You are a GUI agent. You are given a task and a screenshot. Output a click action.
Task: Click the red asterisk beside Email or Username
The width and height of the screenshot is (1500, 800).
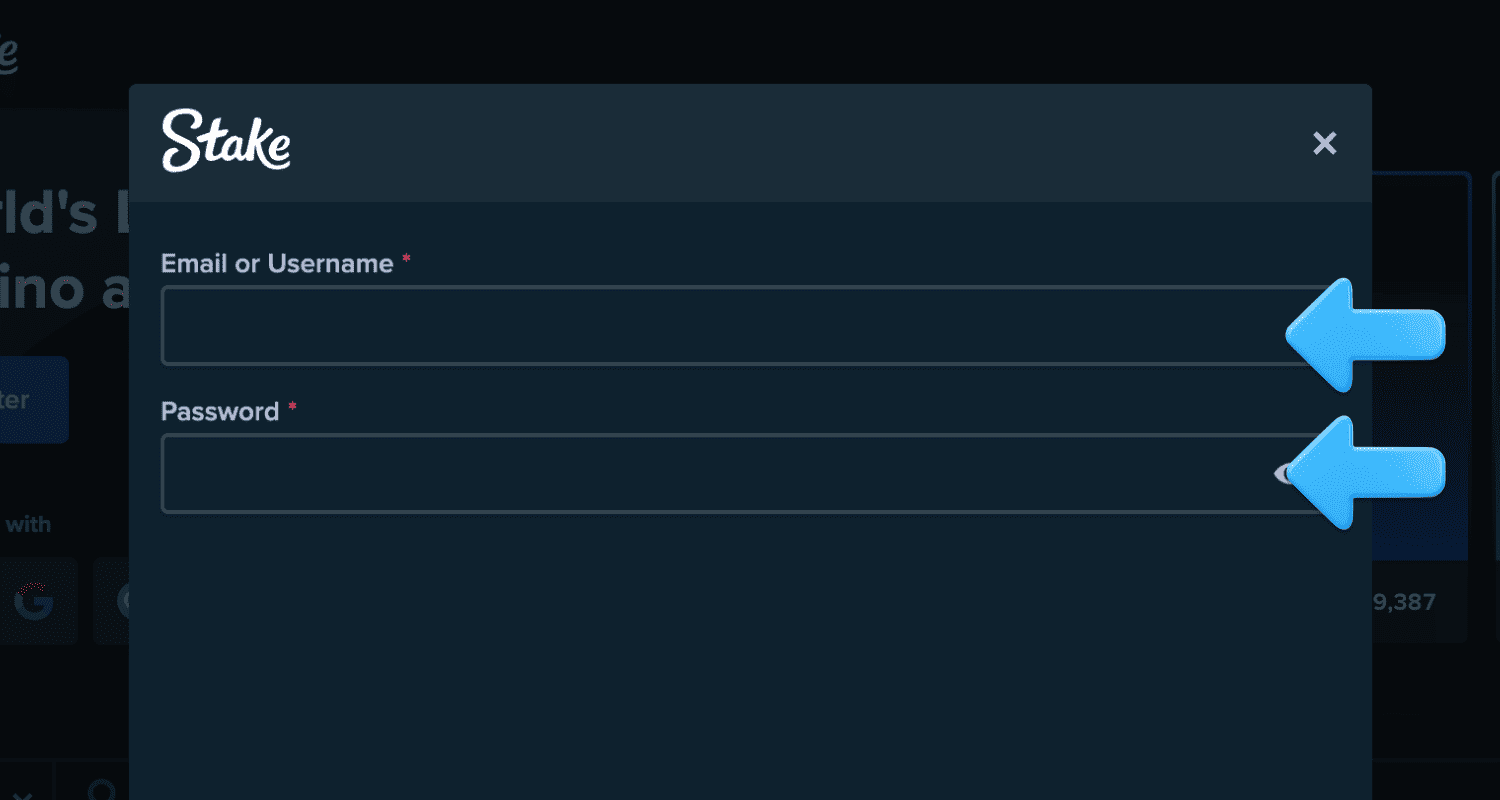[406, 260]
